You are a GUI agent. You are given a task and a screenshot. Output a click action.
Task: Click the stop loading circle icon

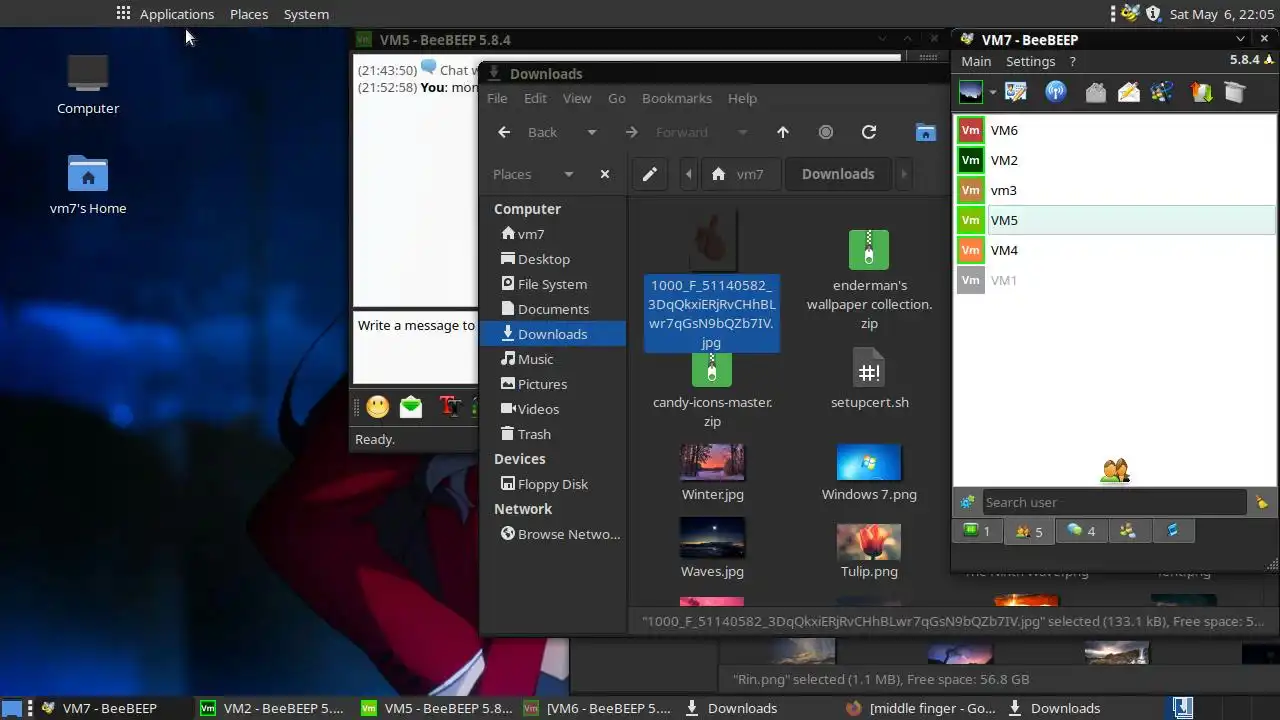pyautogui.click(x=826, y=132)
